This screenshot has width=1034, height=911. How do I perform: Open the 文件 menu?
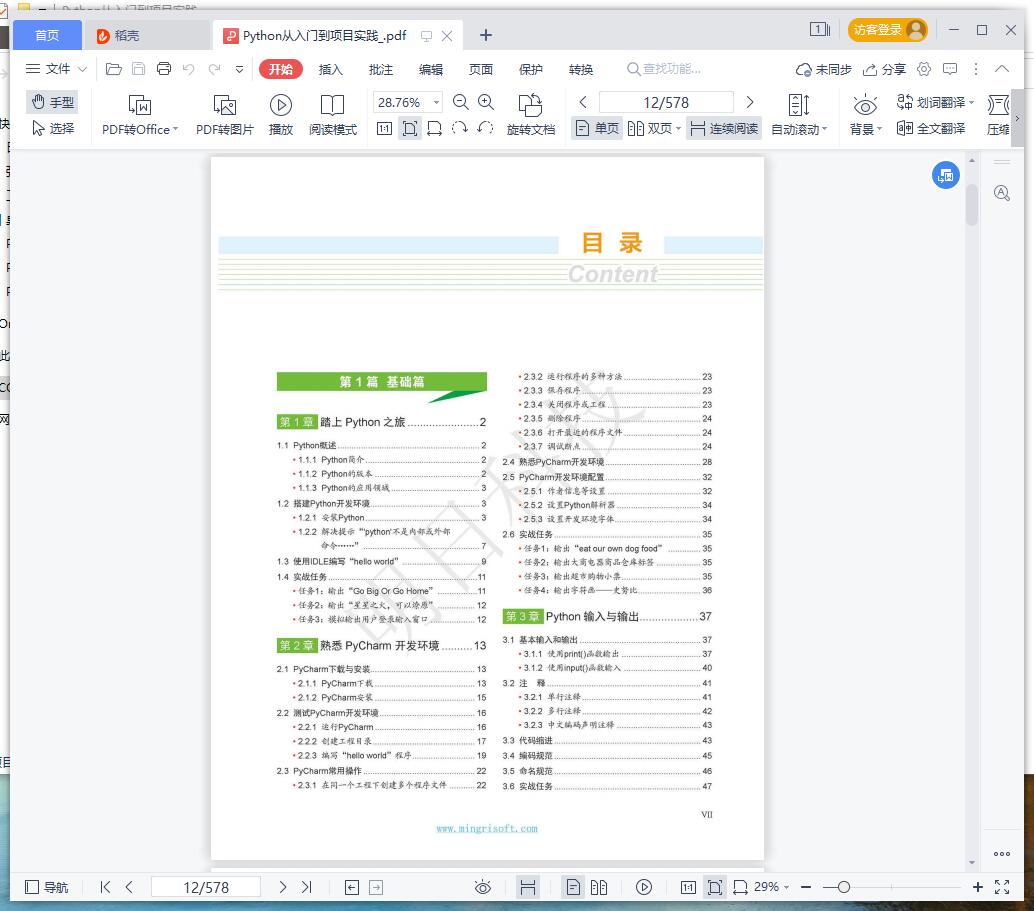click(56, 69)
